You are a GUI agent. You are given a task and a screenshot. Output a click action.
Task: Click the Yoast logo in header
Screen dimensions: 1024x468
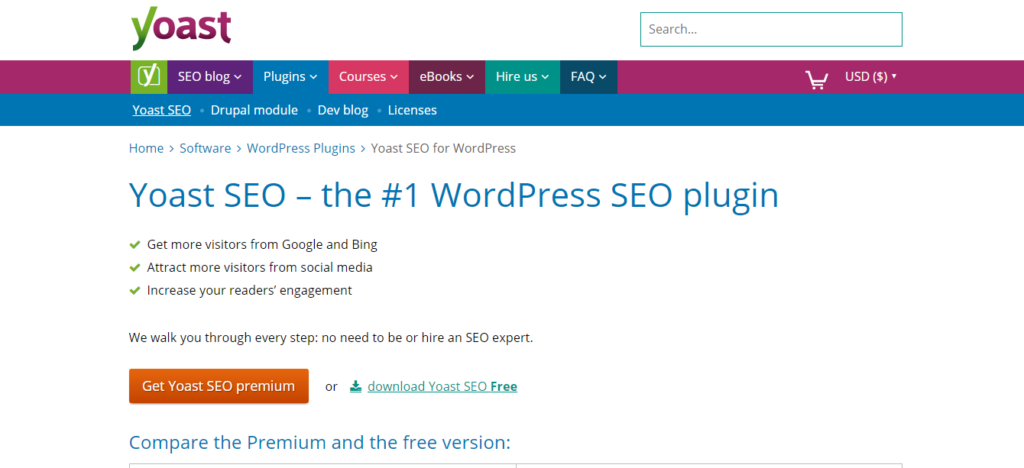[x=181, y=28]
